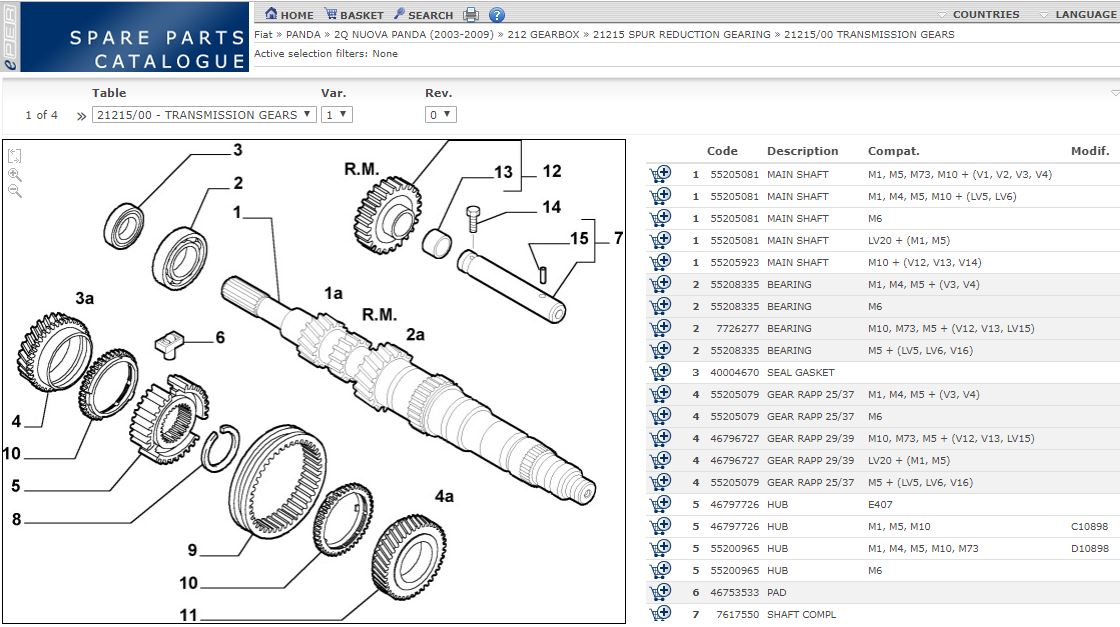Add BEARING M5 + (LV5, LV6, V16) to basket
This screenshot has height=627, width=1120.
(660, 350)
